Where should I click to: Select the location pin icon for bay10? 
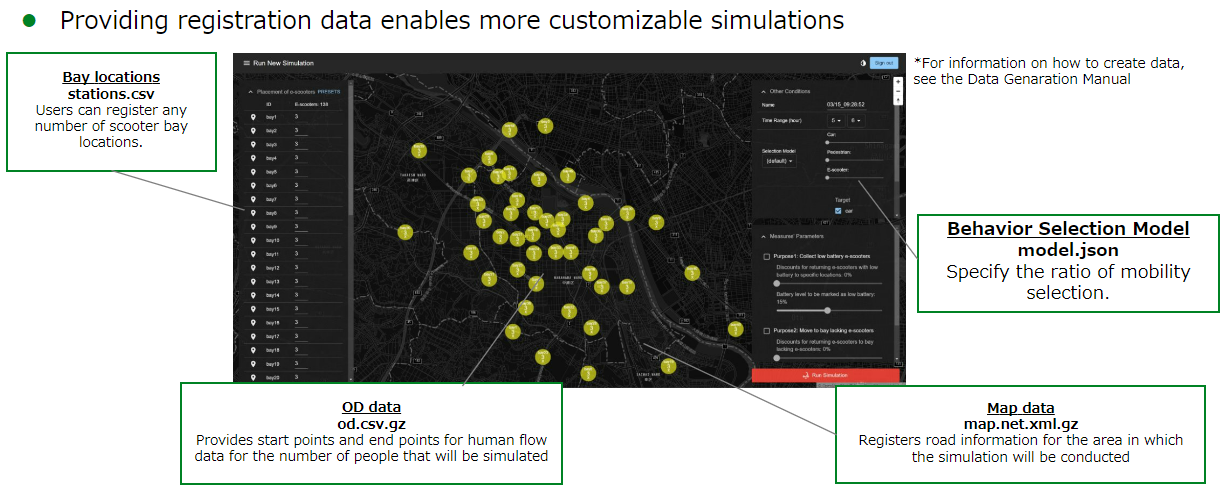(253, 241)
